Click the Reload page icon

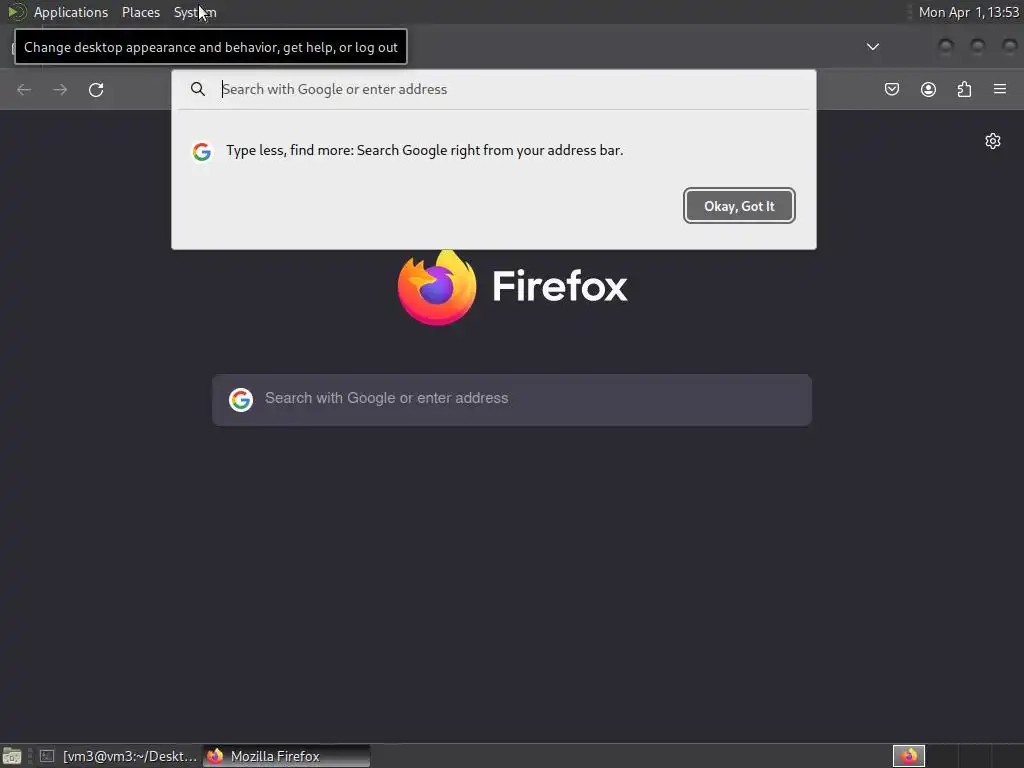pyautogui.click(x=96, y=89)
